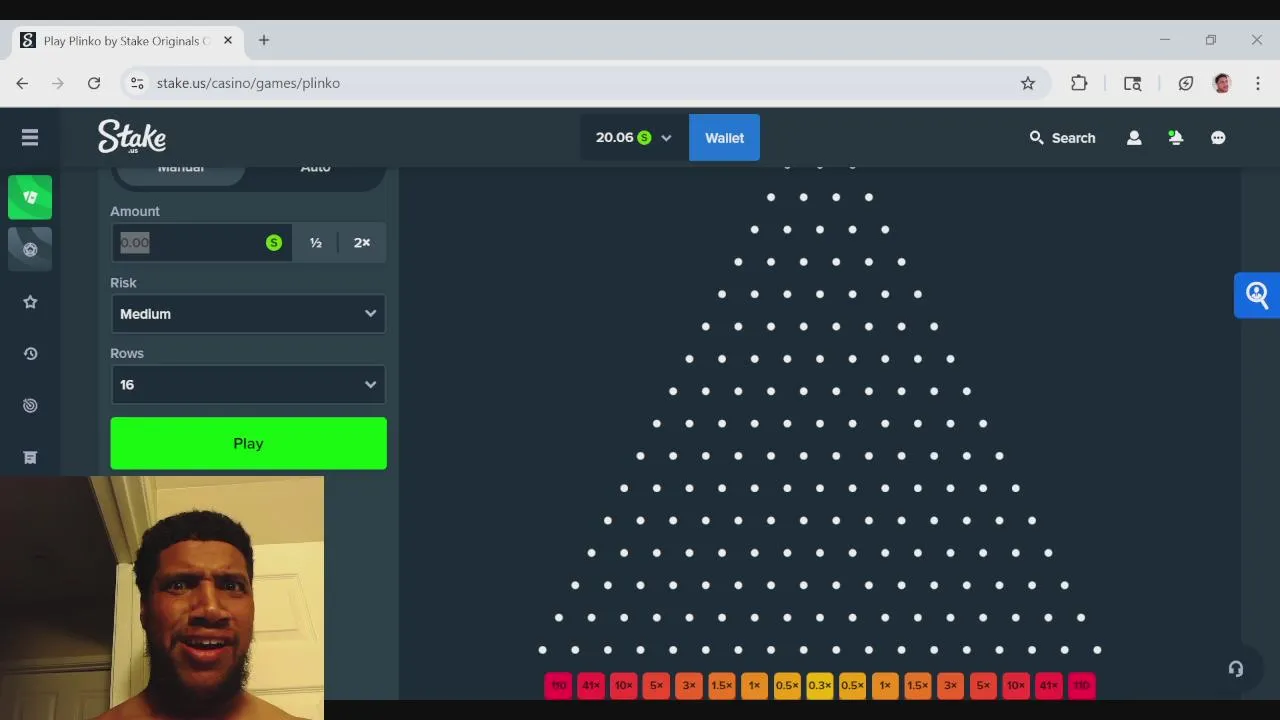
Task: Click the Chrome performance icon beside profile
Action: (1186, 83)
